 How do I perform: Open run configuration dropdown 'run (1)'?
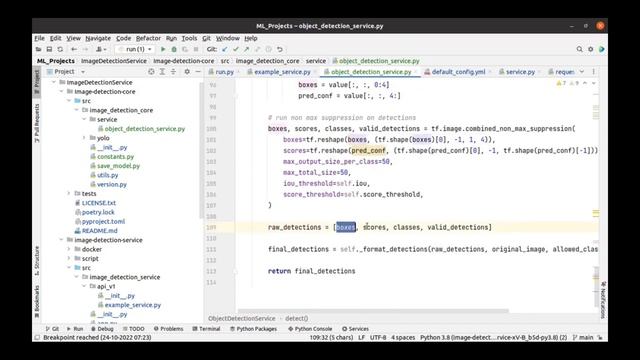click(x=135, y=49)
